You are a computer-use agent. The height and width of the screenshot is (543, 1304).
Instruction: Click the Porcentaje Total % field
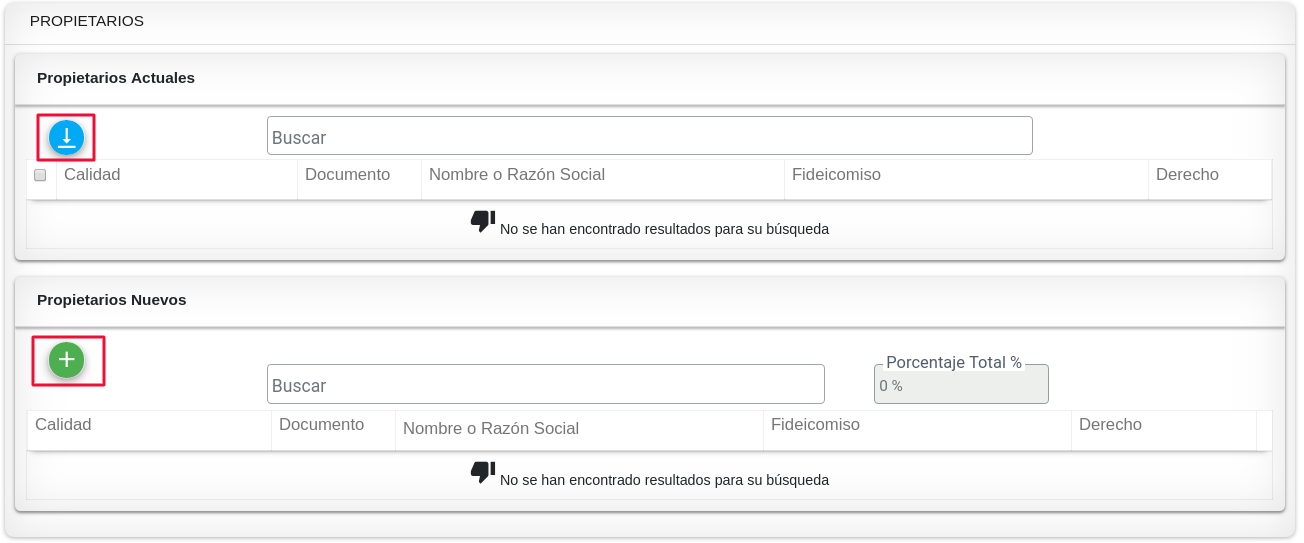[x=961, y=384]
